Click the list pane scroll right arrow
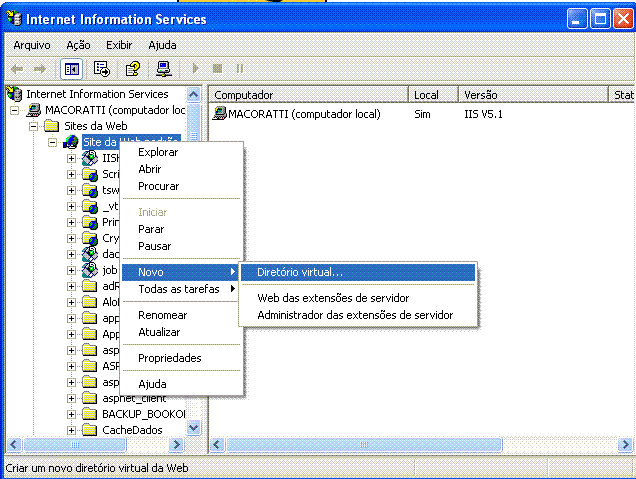This screenshot has width=636, height=479. [625, 445]
